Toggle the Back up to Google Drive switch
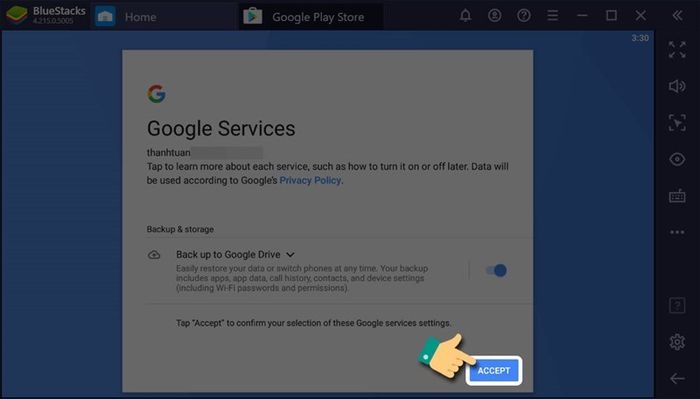The height and width of the screenshot is (399, 700). (496, 270)
